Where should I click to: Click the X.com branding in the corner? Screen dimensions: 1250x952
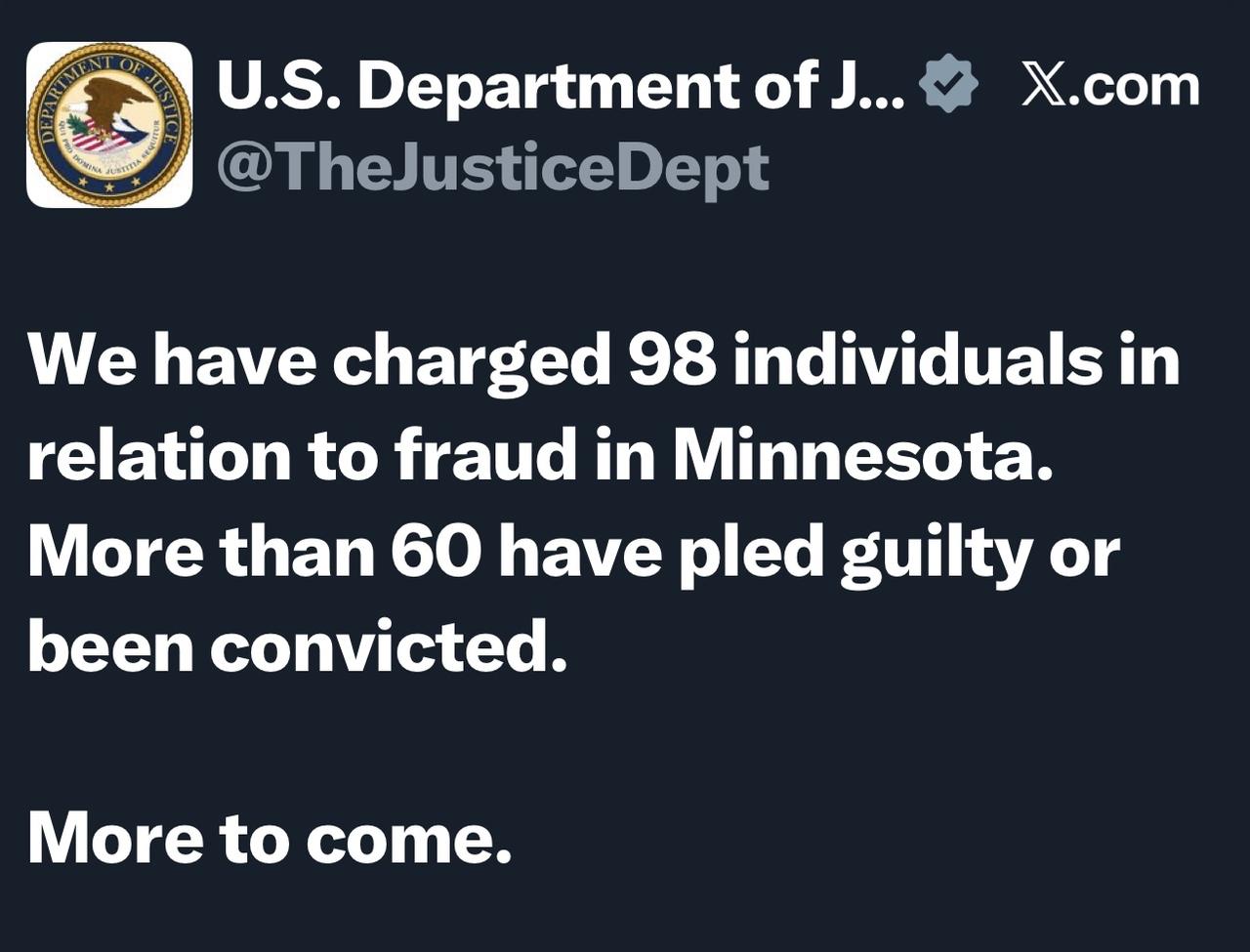click(x=1109, y=84)
